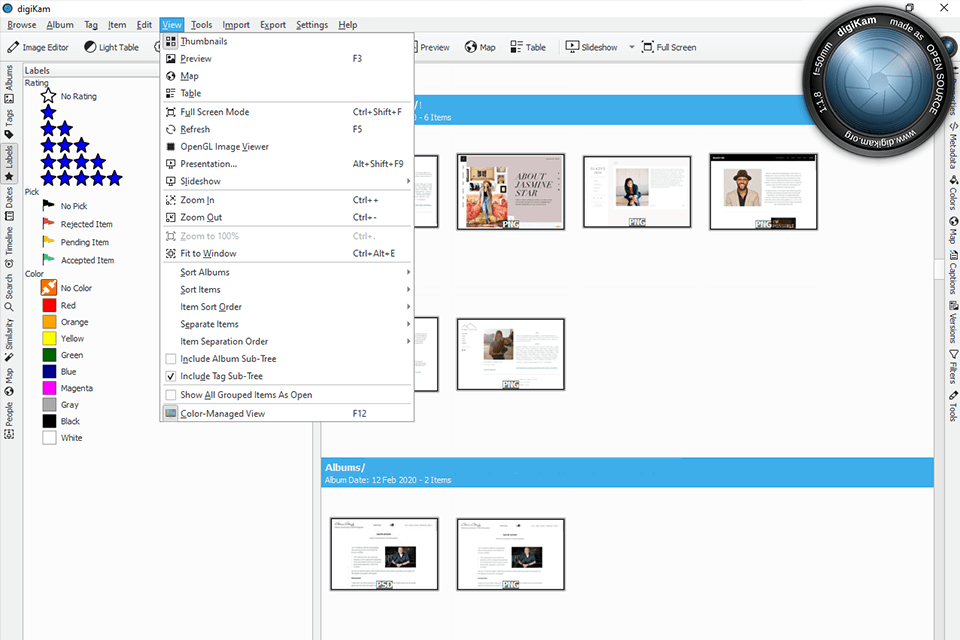Open the Browse menu
The image size is (960, 640).
21,25
